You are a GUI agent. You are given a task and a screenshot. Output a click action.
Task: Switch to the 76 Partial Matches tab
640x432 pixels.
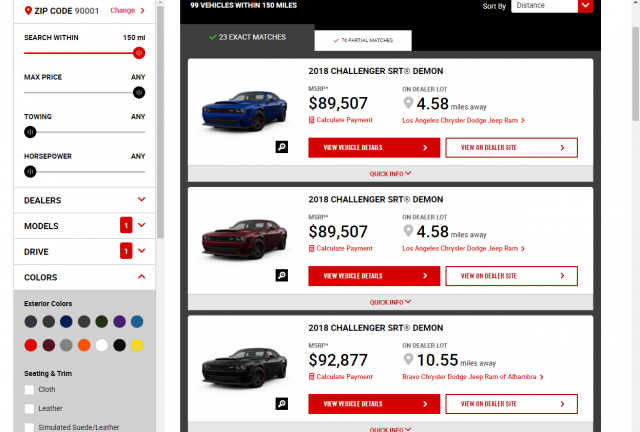click(x=362, y=41)
